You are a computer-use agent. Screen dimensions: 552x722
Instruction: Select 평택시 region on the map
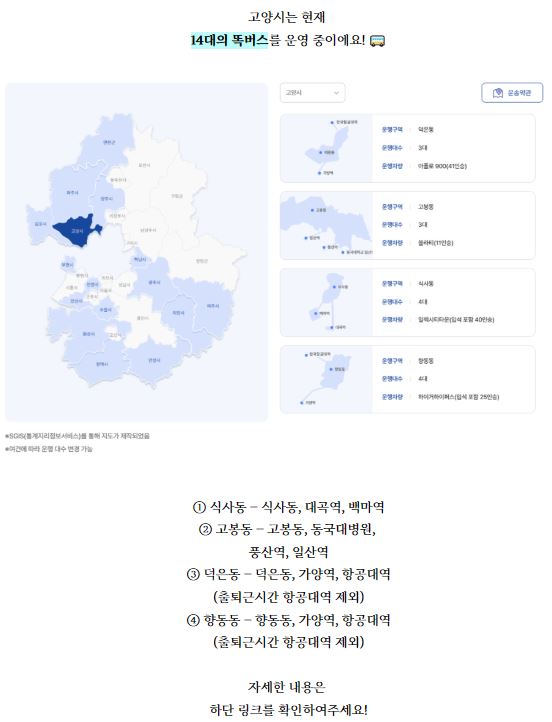102,364
